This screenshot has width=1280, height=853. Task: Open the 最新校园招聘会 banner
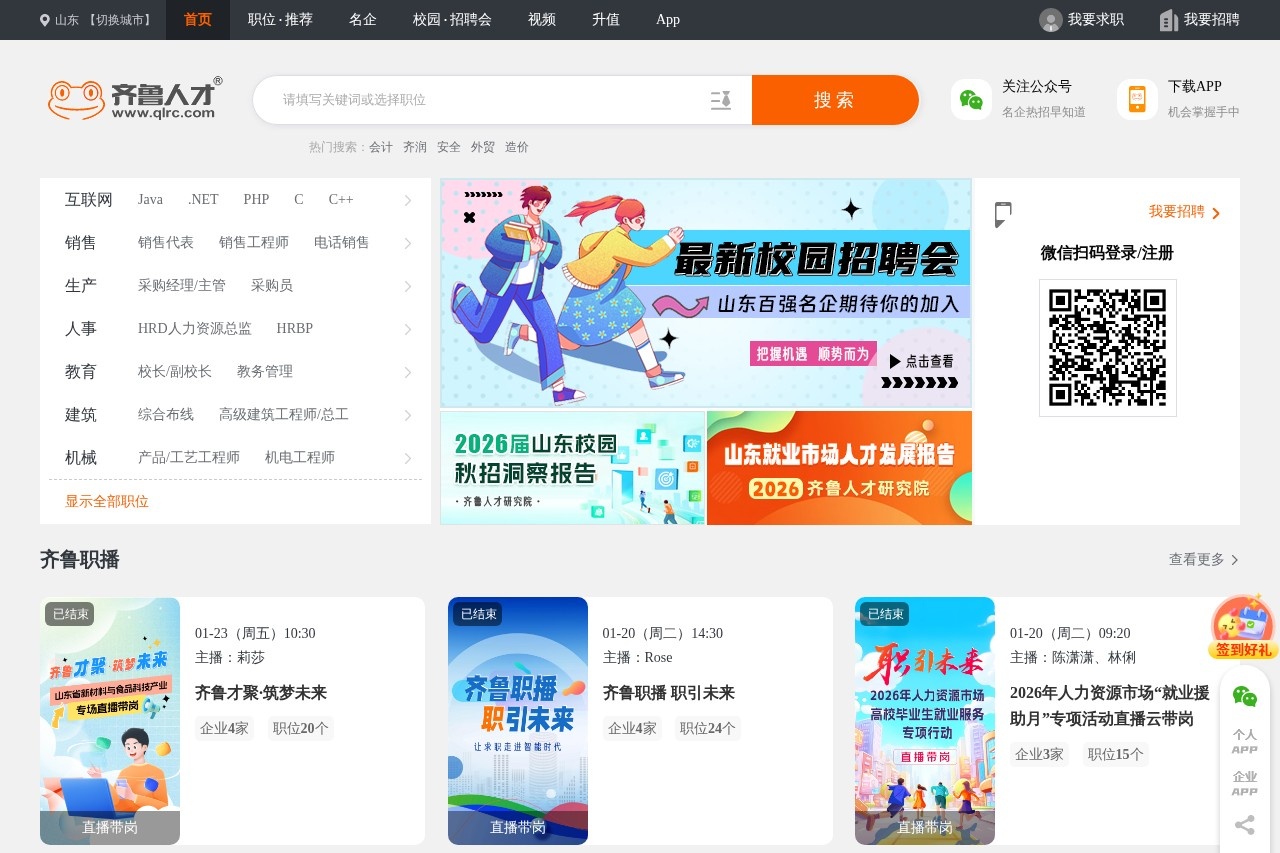706,293
